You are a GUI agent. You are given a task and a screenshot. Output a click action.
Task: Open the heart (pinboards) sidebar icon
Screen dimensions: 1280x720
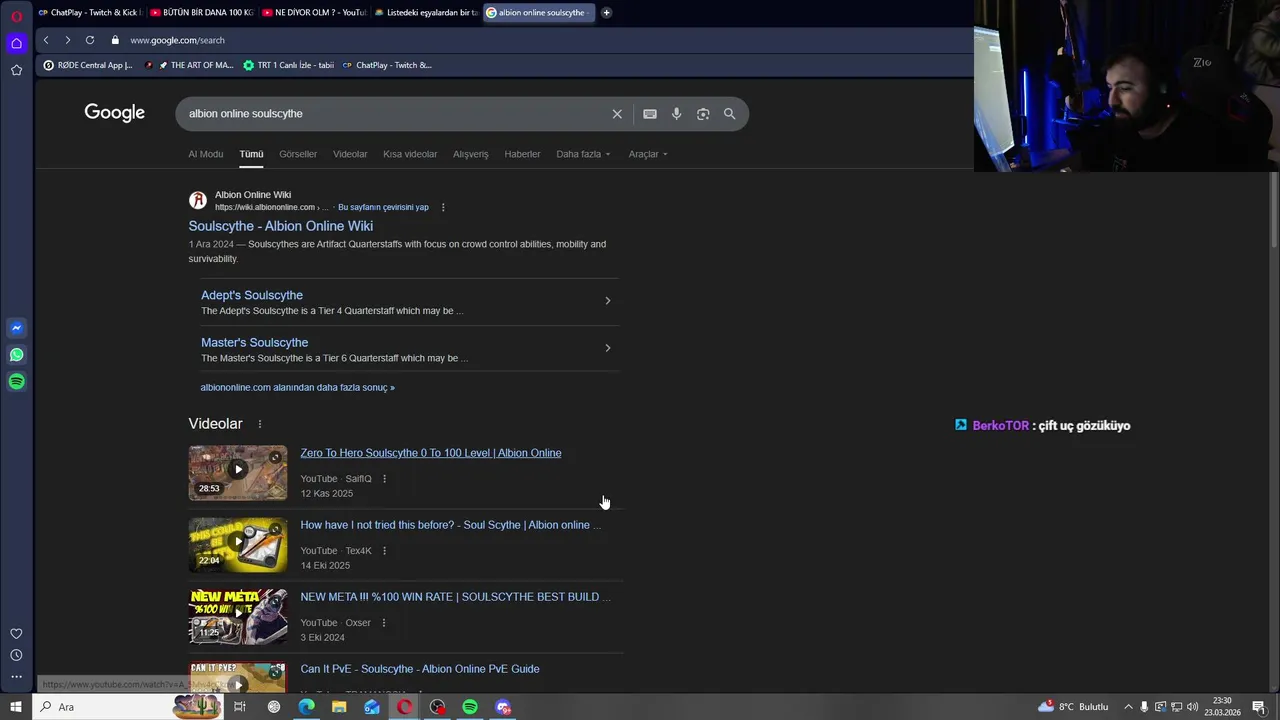click(x=16, y=633)
